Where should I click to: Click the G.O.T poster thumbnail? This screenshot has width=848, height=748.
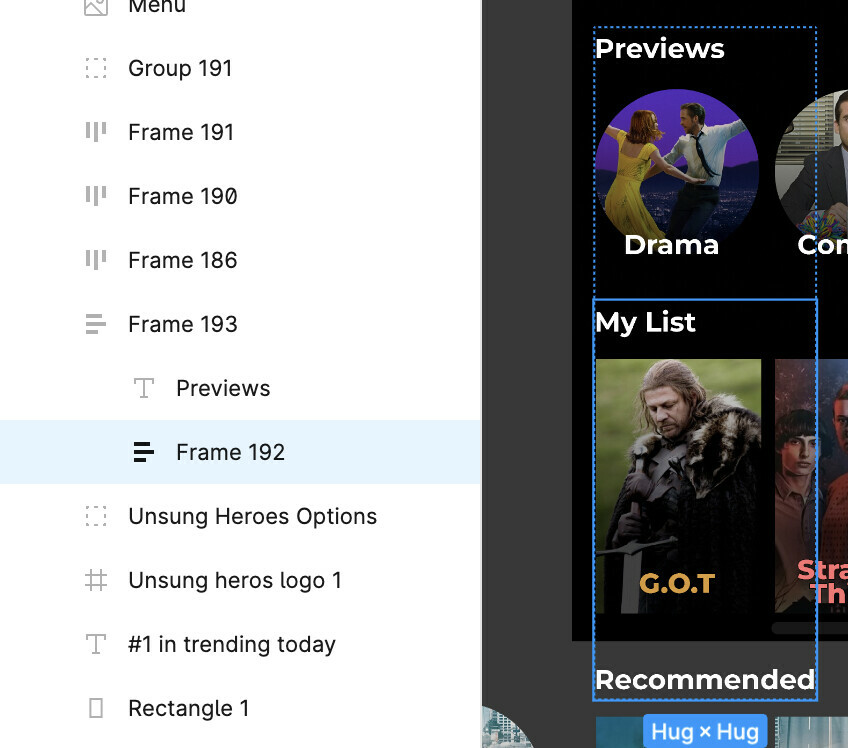(678, 486)
